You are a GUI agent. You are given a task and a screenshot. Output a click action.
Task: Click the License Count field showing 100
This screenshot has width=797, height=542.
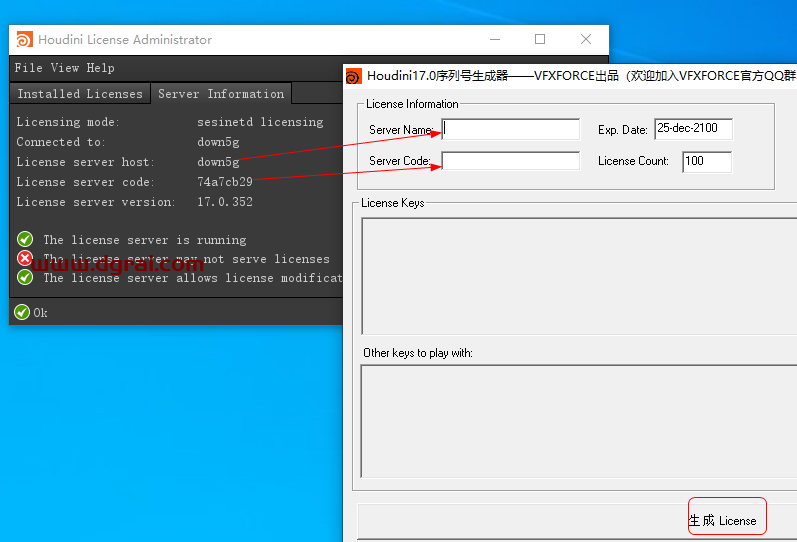click(707, 162)
